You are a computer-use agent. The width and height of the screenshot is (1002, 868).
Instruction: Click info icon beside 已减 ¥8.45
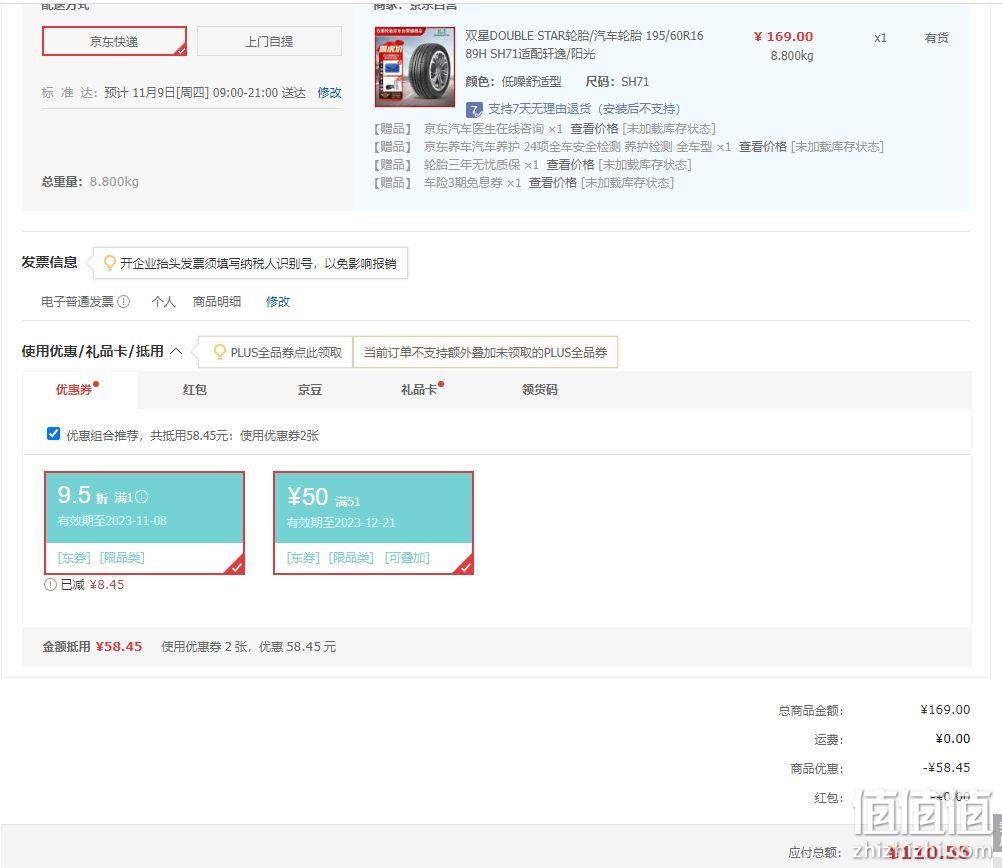(50, 585)
